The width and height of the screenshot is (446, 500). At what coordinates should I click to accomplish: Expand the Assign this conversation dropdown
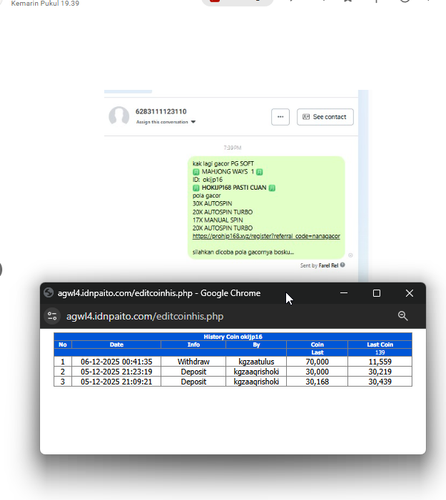pyautogui.click(x=166, y=122)
